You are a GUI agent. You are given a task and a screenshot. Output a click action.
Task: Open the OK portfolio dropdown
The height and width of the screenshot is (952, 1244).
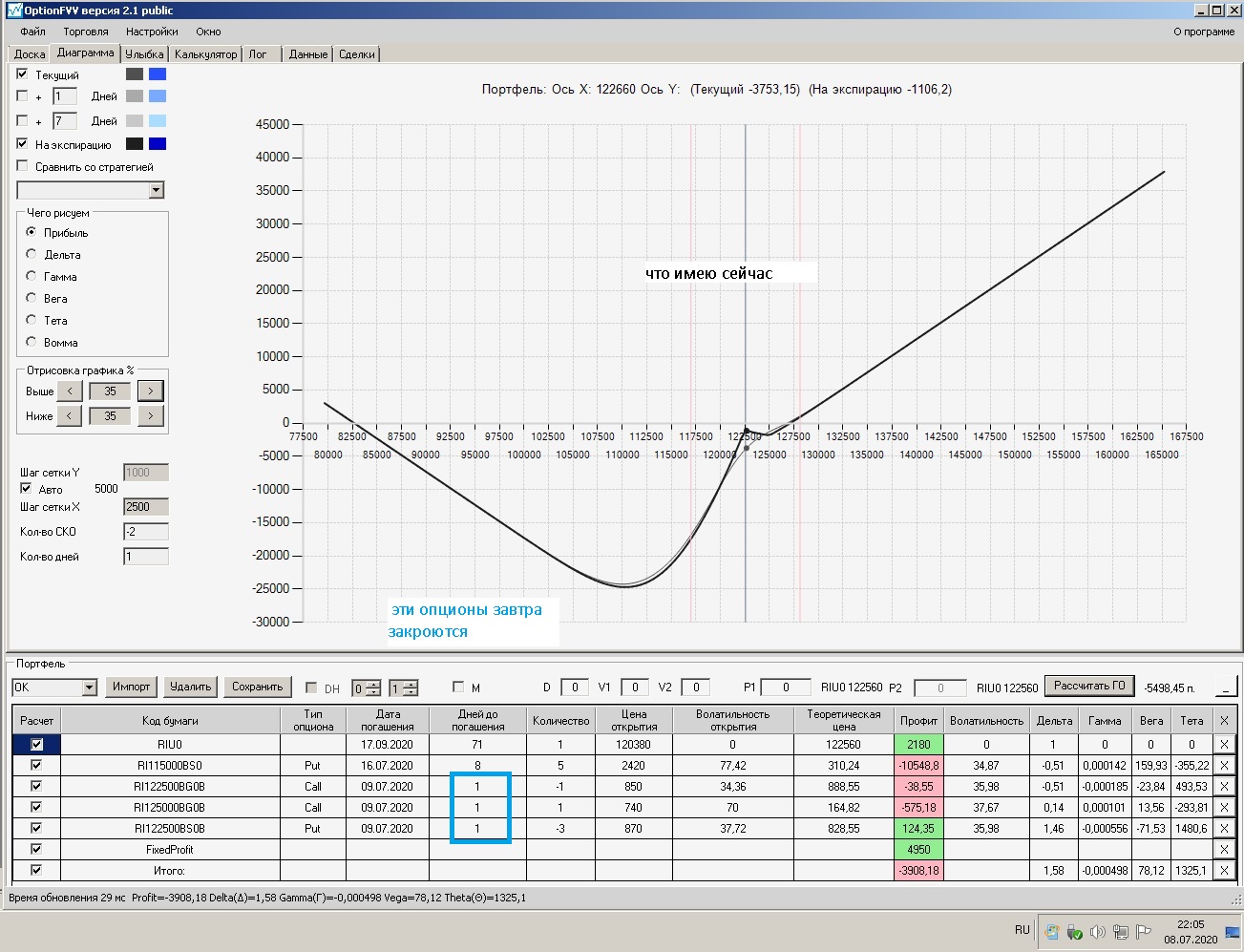click(89, 688)
